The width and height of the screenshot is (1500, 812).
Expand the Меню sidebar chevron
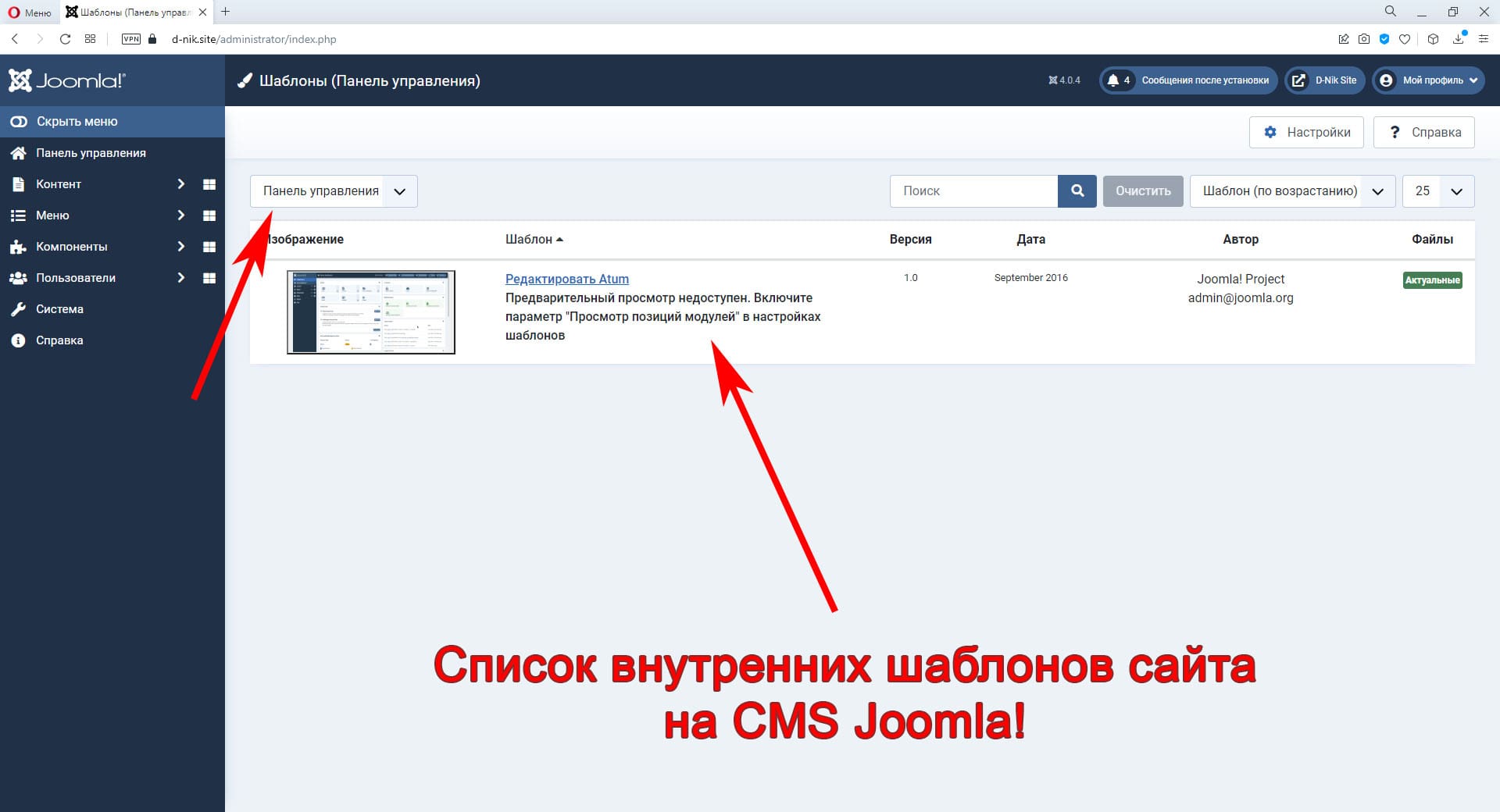click(x=180, y=215)
